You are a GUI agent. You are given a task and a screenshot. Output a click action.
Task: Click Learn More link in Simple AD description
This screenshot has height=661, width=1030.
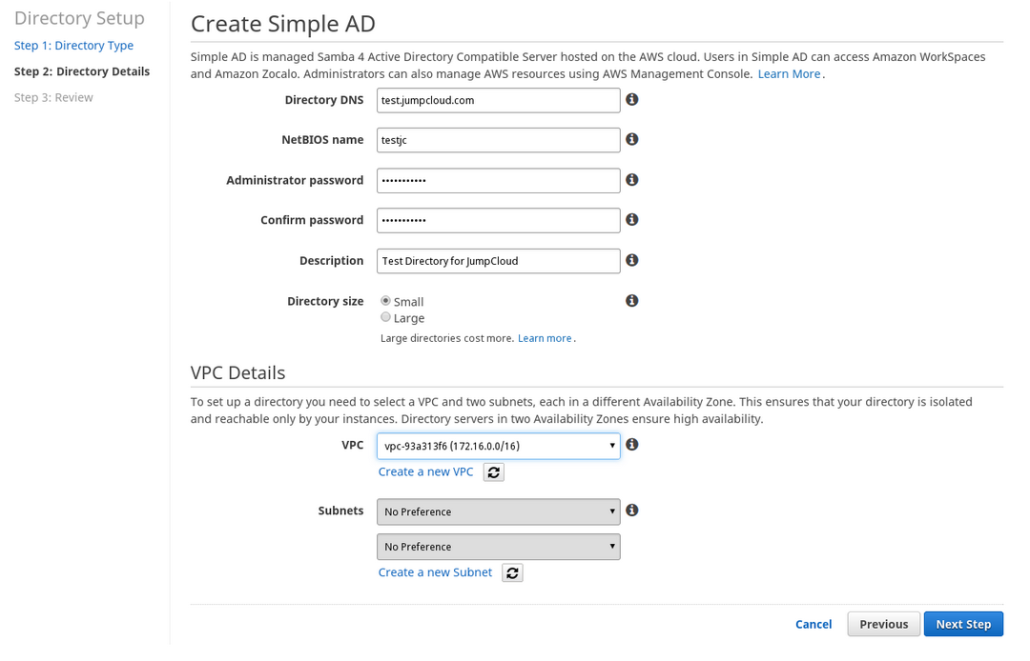point(789,74)
